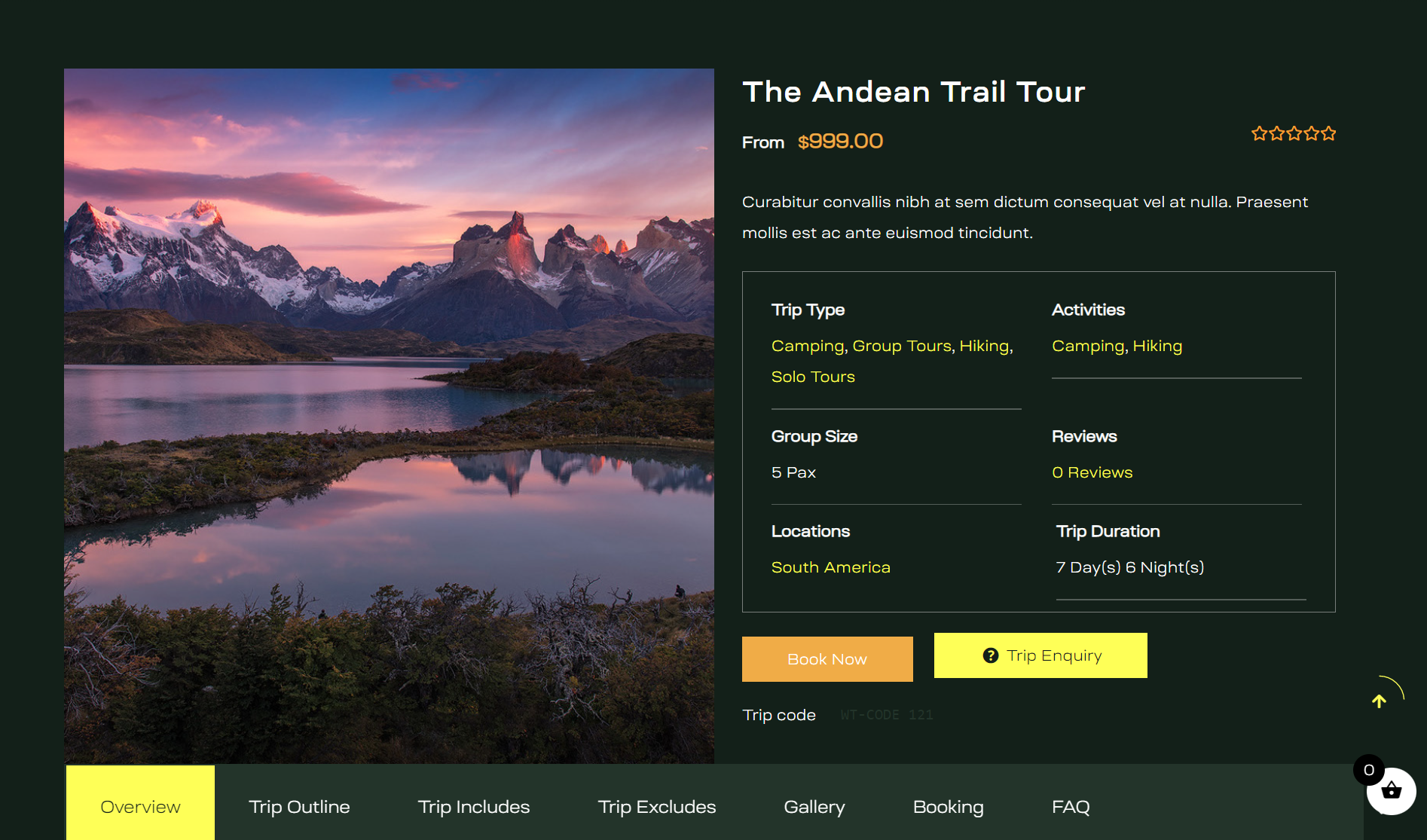Follow the South America location link
Image resolution: width=1427 pixels, height=840 pixels.
pyautogui.click(x=830, y=567)
